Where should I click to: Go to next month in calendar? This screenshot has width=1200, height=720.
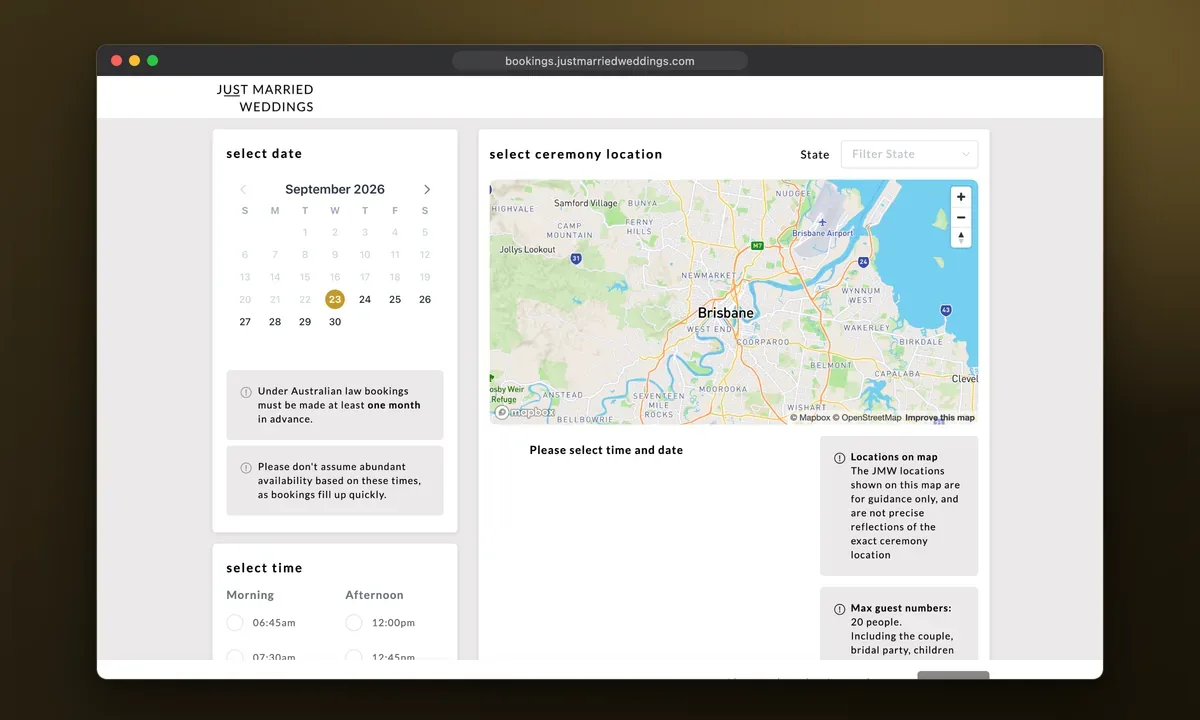tap(427, 189)
